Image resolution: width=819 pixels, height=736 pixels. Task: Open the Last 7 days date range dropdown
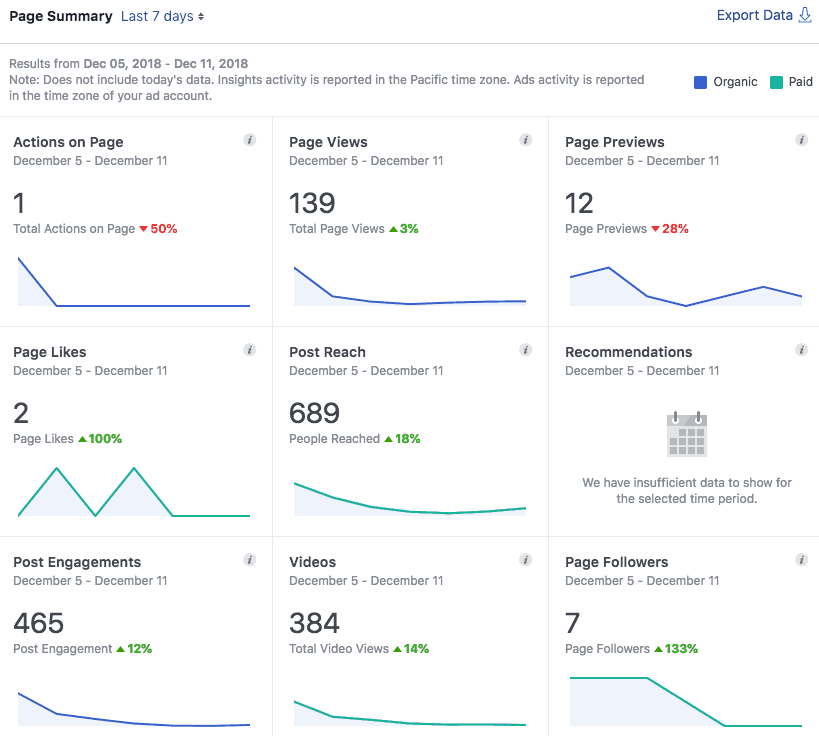click(162, 17)
